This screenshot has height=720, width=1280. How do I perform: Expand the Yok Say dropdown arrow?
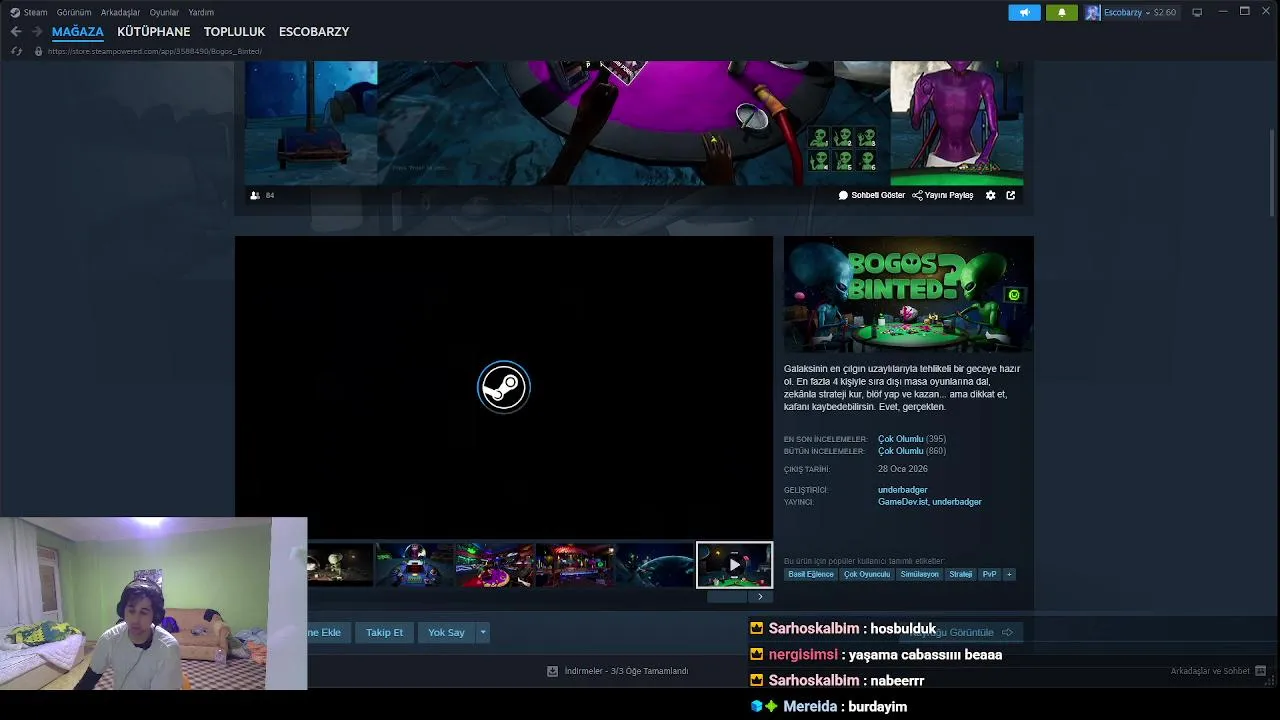pyautogui.click(x=482, y=632)
